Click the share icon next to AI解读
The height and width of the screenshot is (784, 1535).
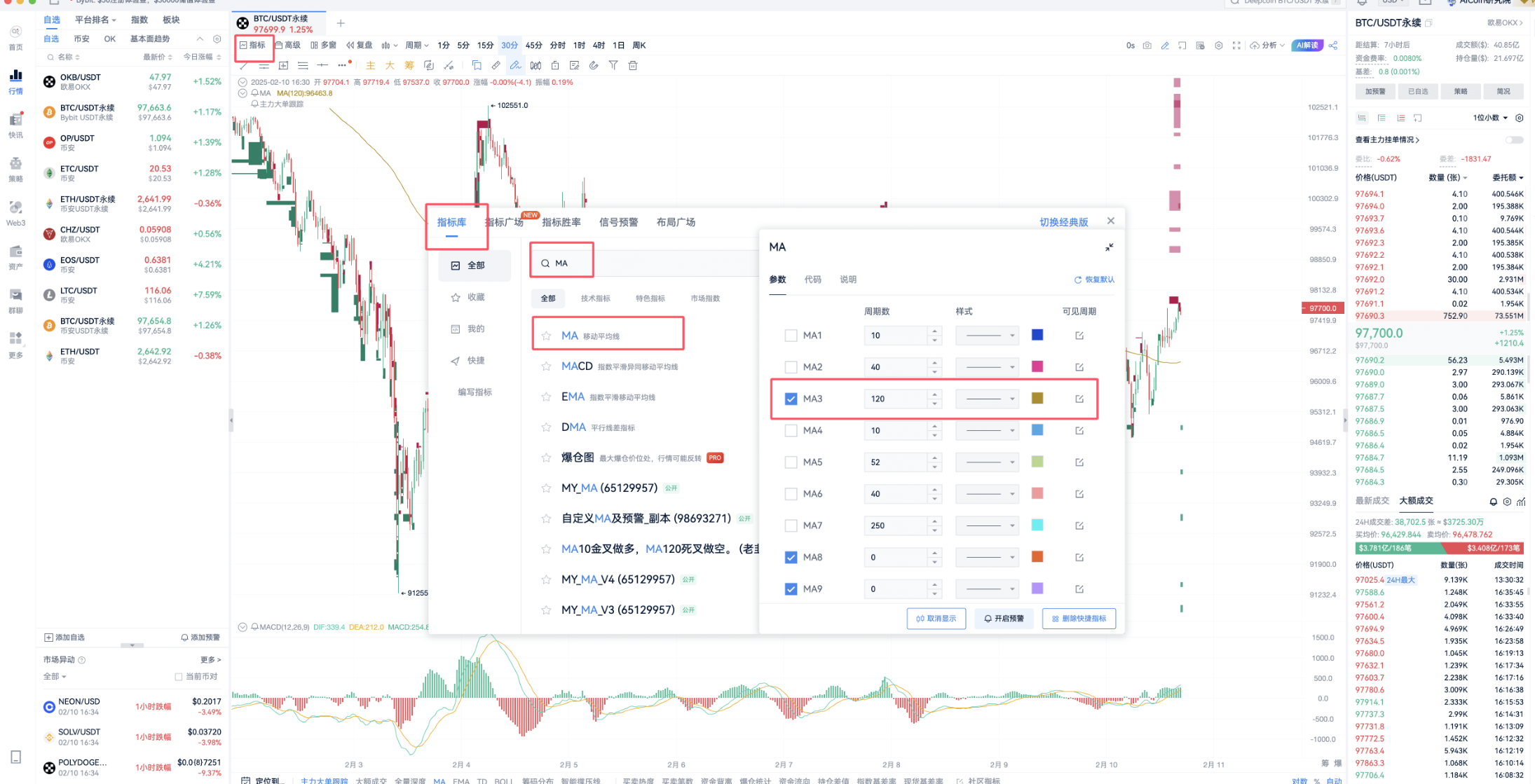click(x=1332, y=46)
